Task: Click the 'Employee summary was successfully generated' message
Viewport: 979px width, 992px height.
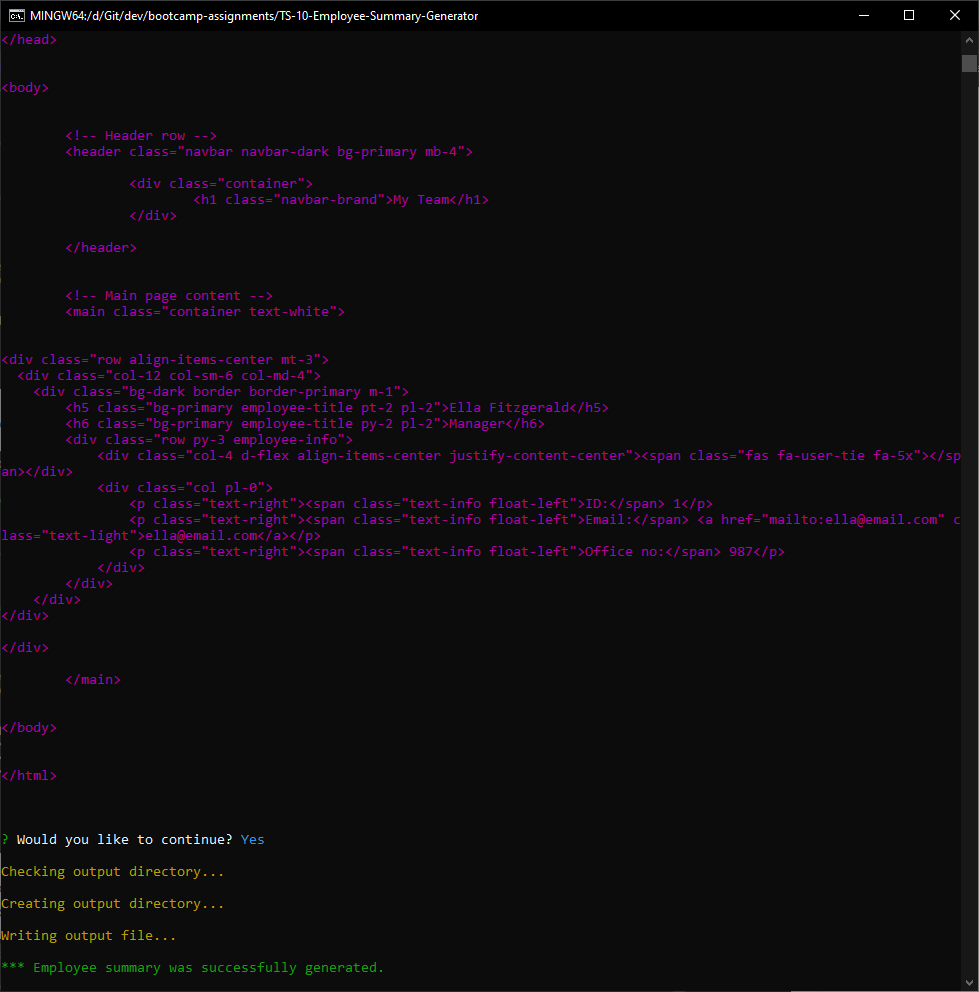Action: (x=193, y=967)
